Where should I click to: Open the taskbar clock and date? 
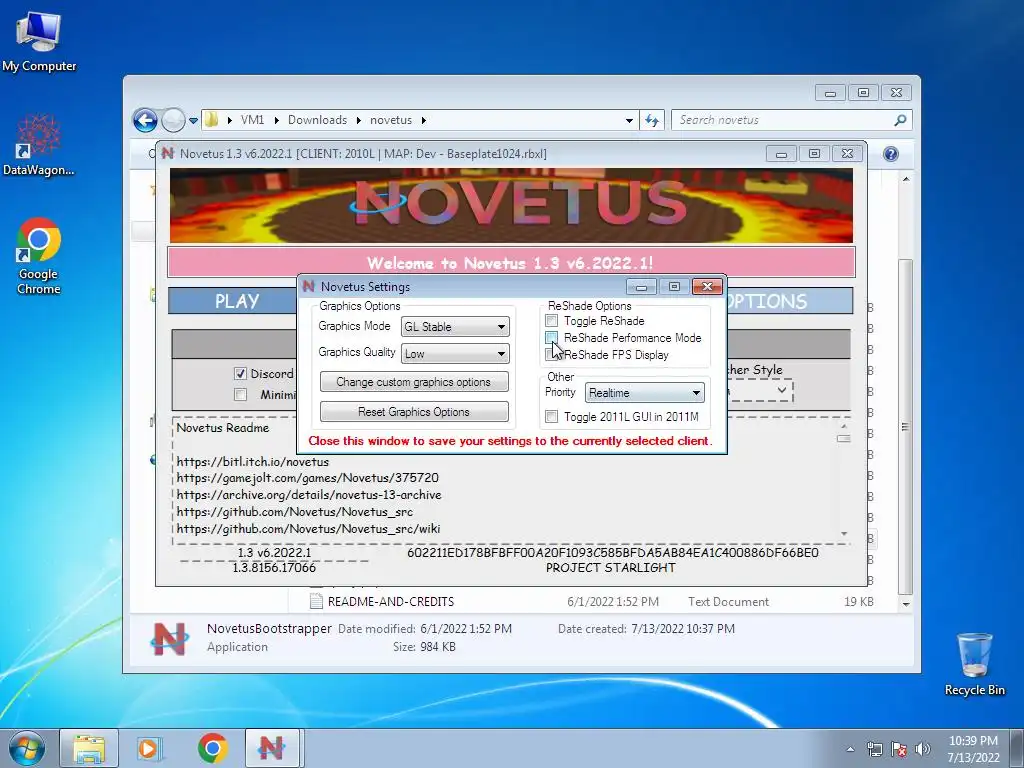coord(973,749)
